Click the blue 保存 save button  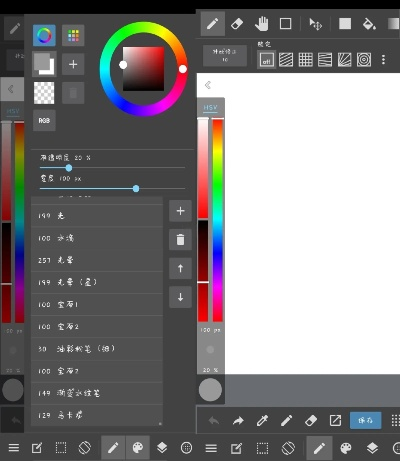pyautogui.click(x=365, y=420)
